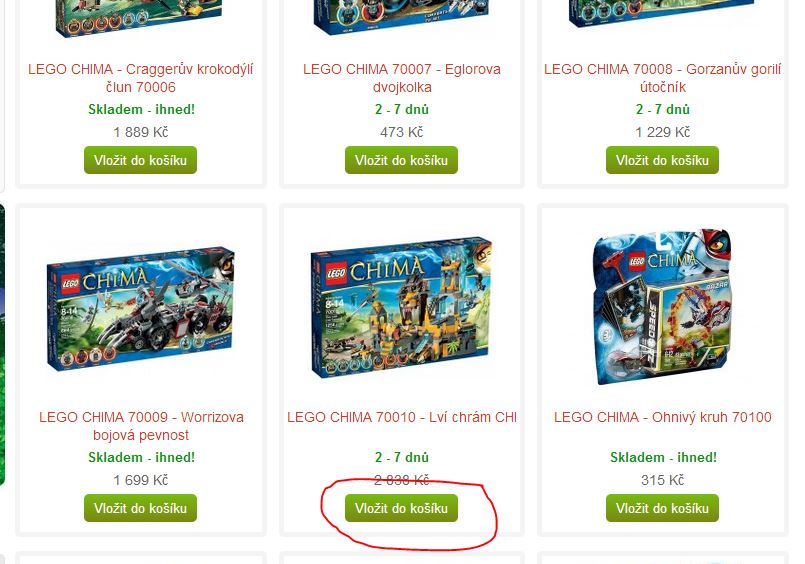Click Craggerův krokodýlí člun box image
This screenshot has height=564, width=805.
click(141, 18)
